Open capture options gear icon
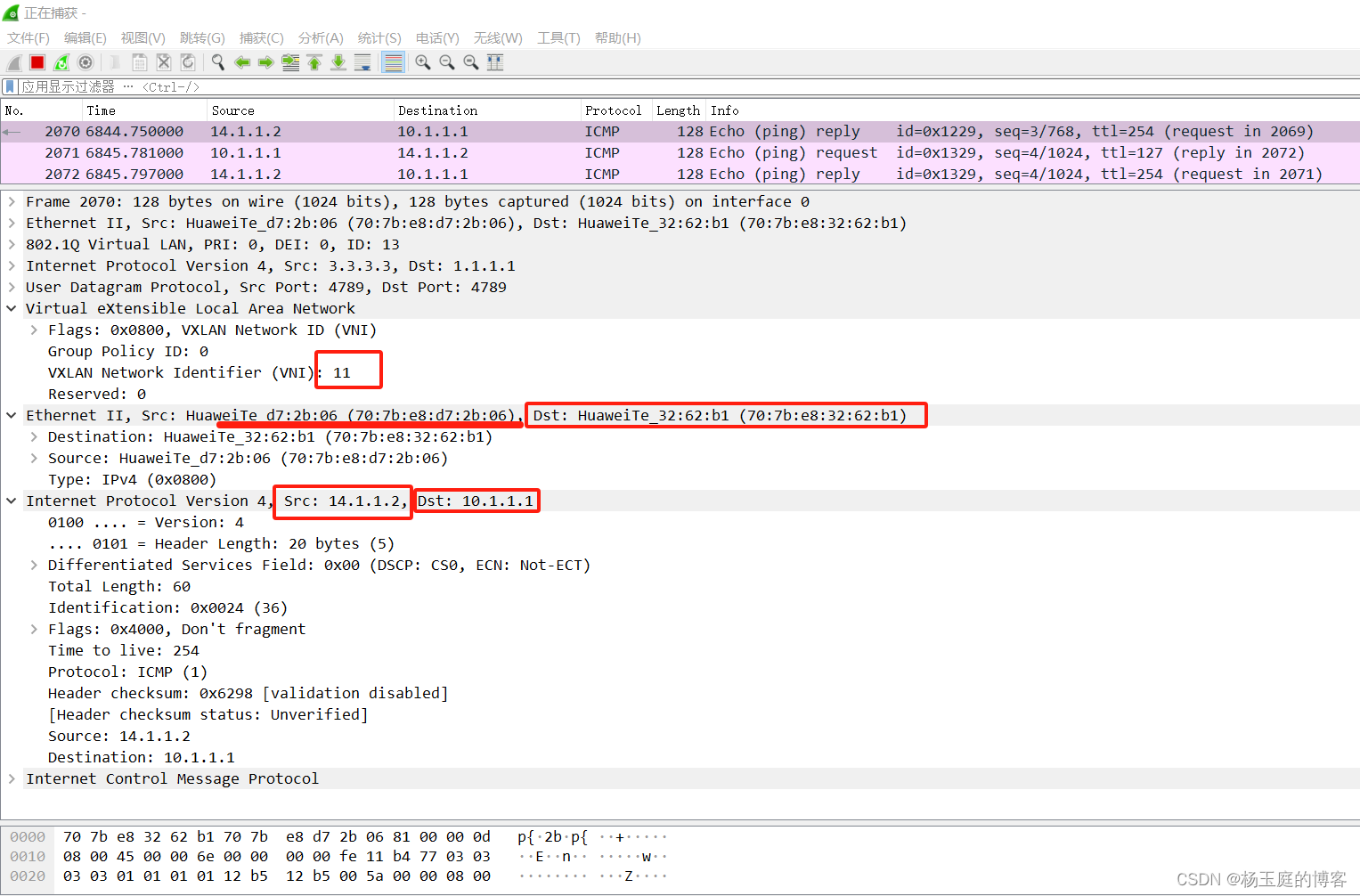 86,62
